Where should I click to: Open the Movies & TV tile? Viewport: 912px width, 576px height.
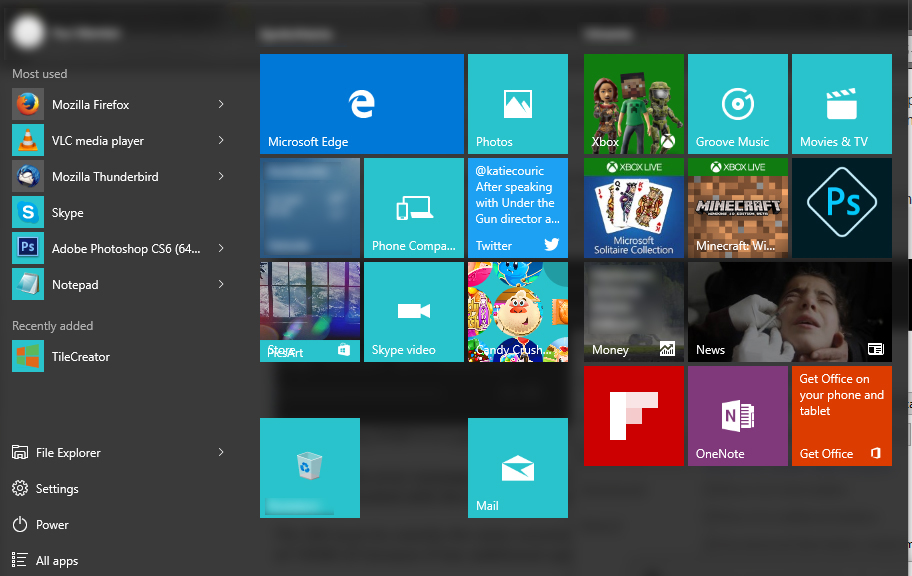pos(842,104)
